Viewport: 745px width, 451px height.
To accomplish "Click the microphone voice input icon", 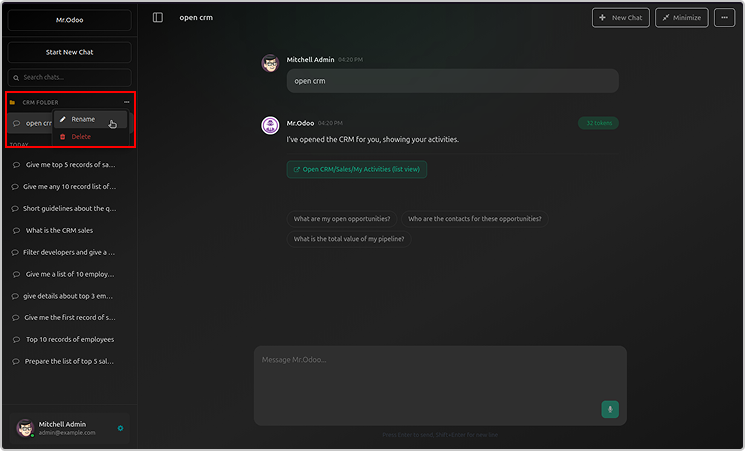I will coord(610,409).
